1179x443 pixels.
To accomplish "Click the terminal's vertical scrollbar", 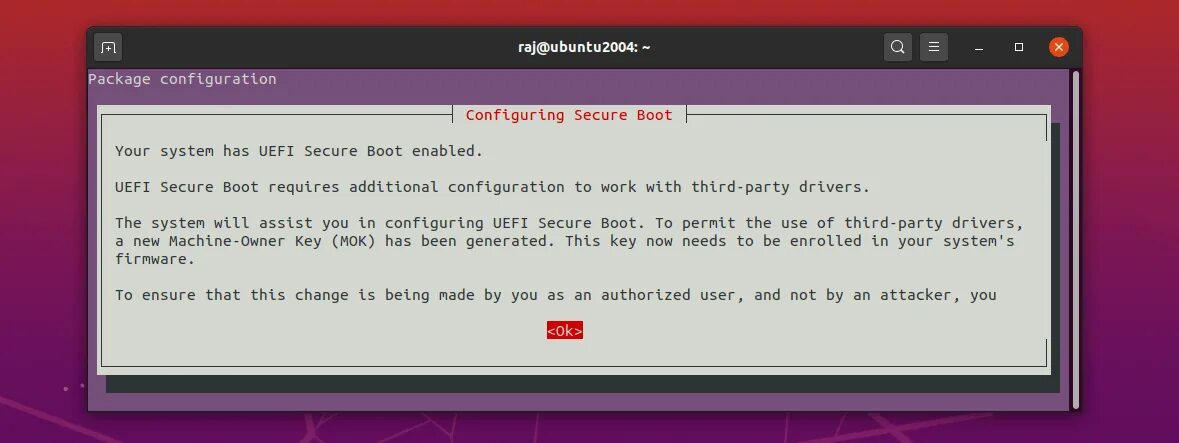I will (1076, 239).
